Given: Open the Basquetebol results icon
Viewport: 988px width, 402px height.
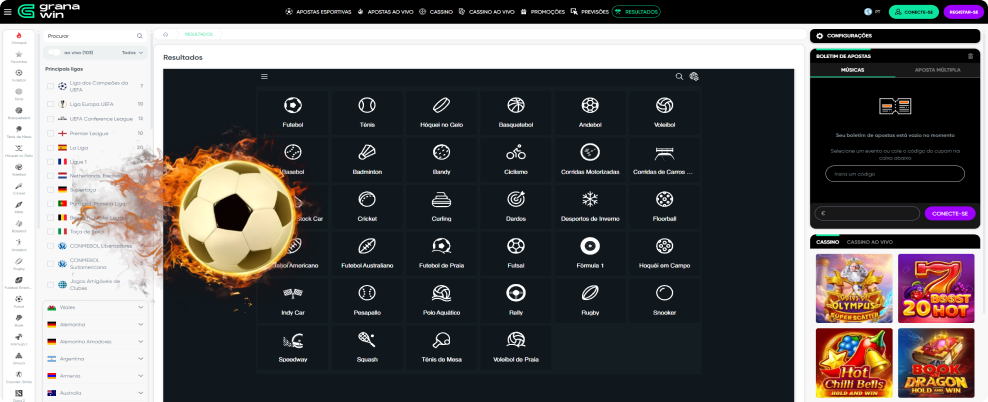Looking at the screenshot, I should pyautogui.click(x=515, y=105).
